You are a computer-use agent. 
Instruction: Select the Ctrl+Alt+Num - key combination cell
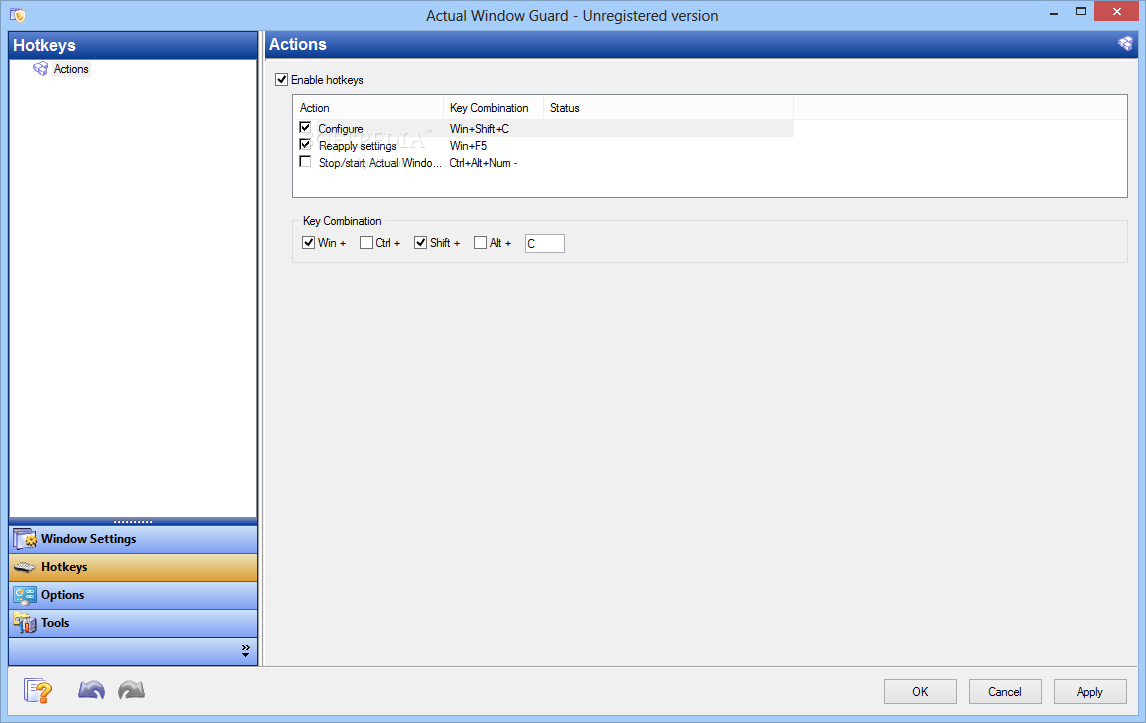pos(483,163)
